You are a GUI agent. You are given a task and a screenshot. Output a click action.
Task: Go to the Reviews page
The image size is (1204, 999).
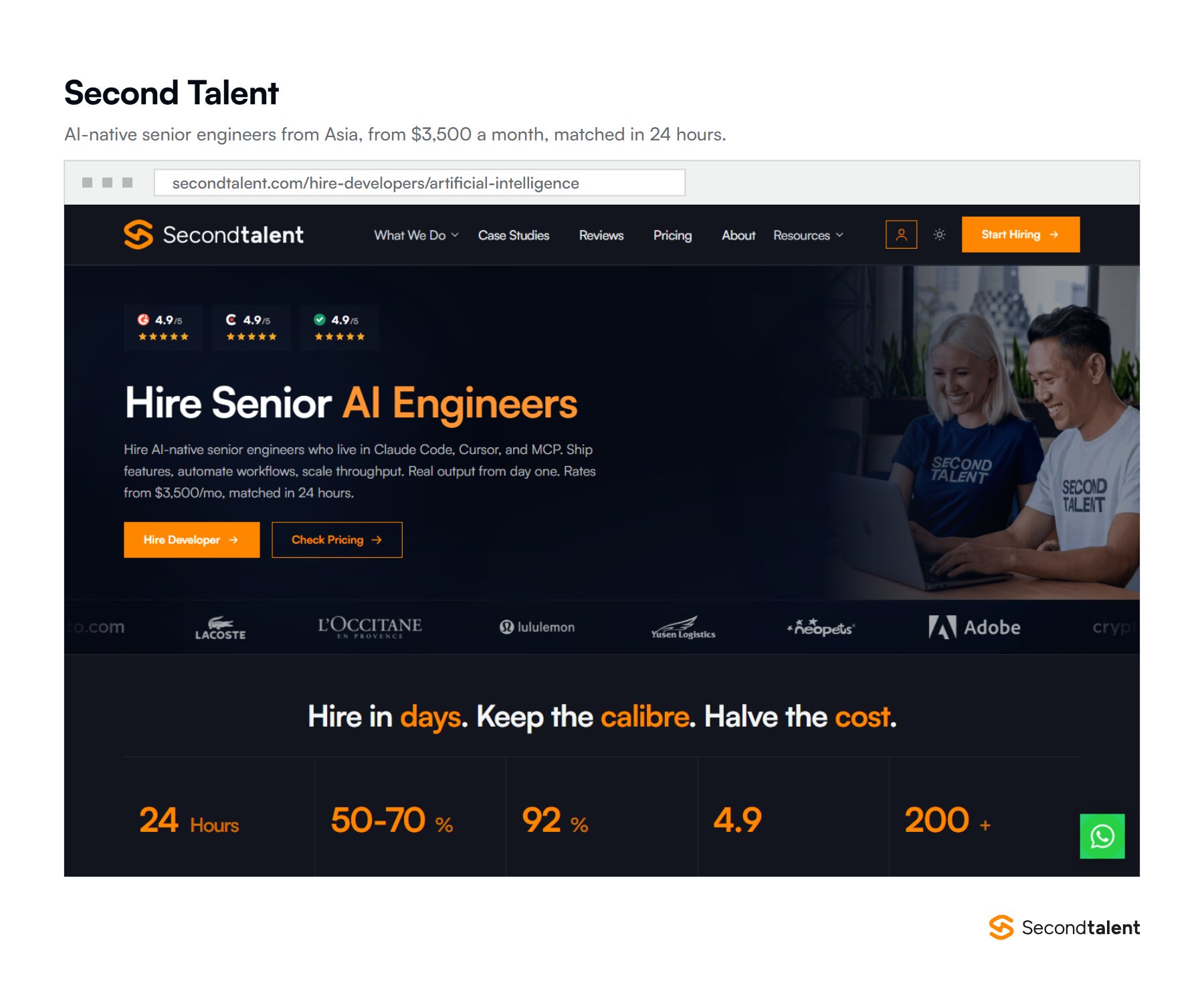601,235
